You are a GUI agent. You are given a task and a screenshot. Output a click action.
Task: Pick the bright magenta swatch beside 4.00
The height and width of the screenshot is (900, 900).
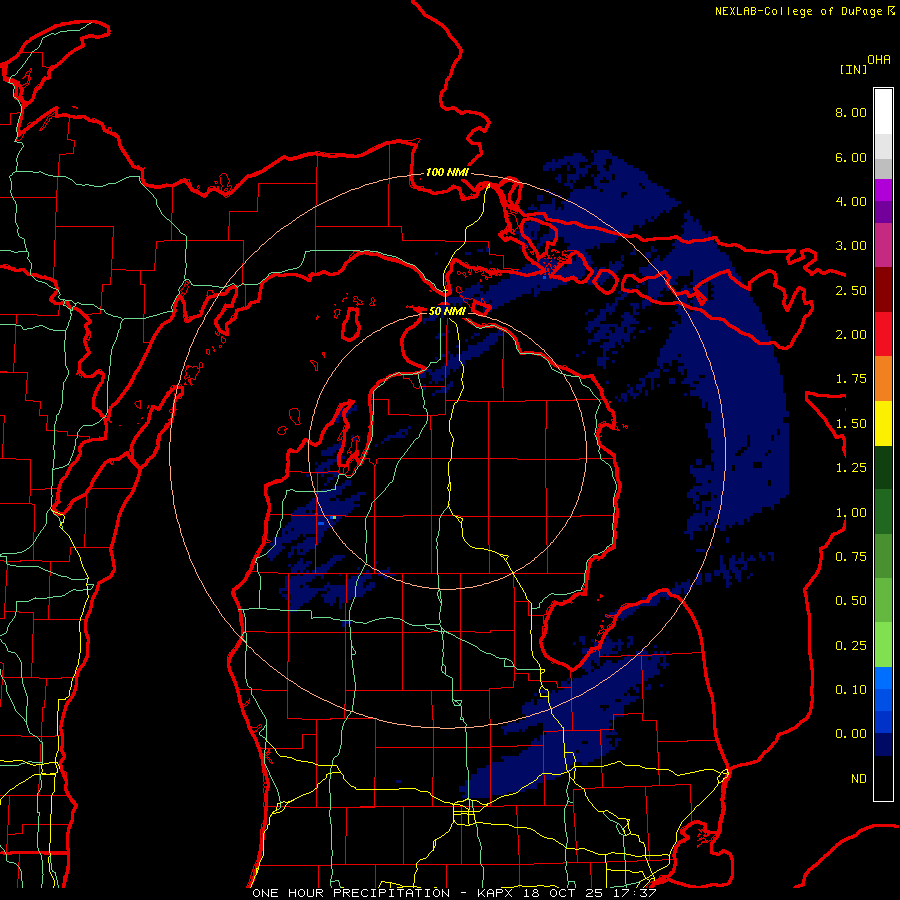tap(883, 190)
